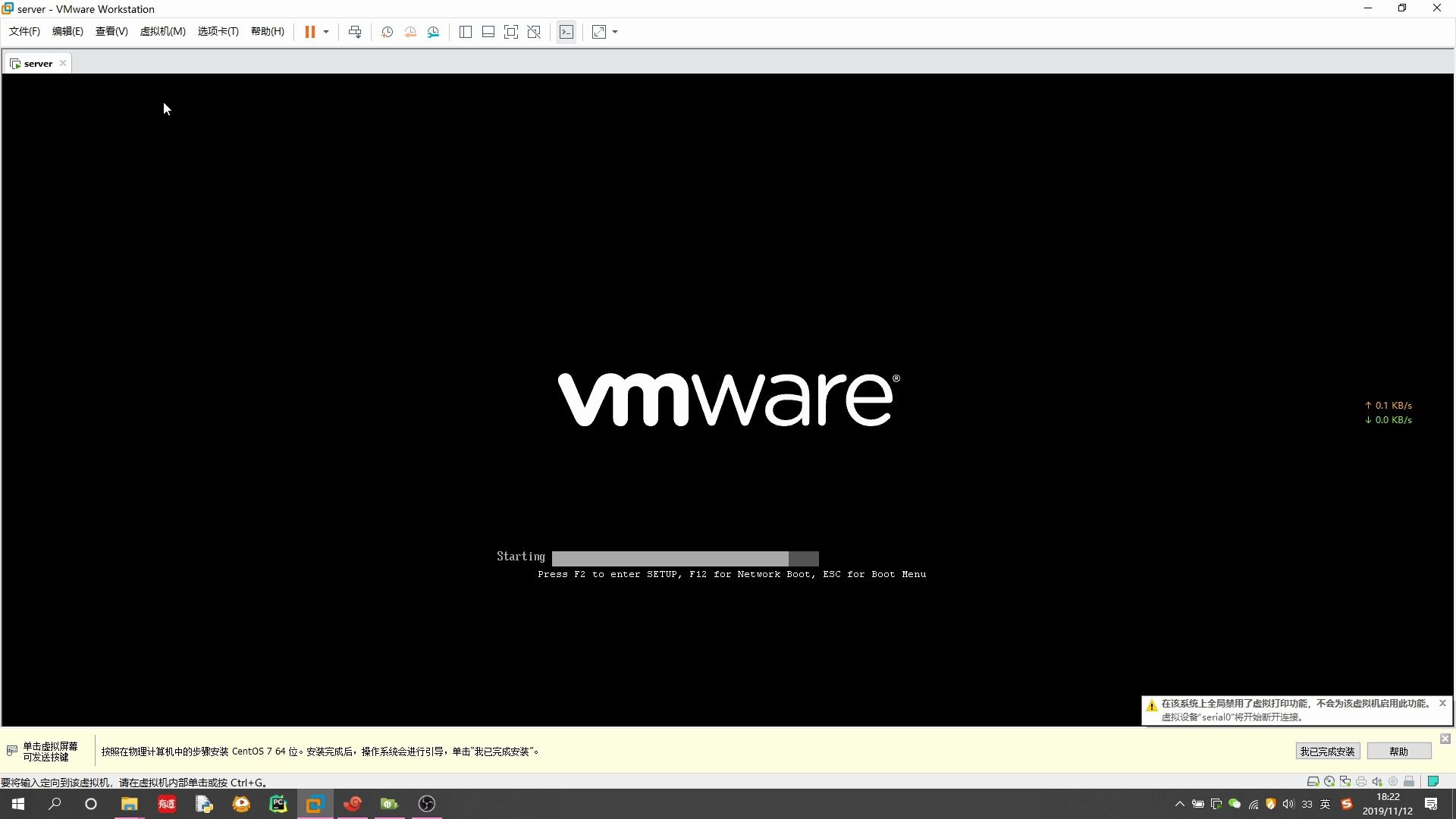Viewport: 1456px width, 819px height.
Task: Open the clock showing 18:22
Action: point(1388,804)
